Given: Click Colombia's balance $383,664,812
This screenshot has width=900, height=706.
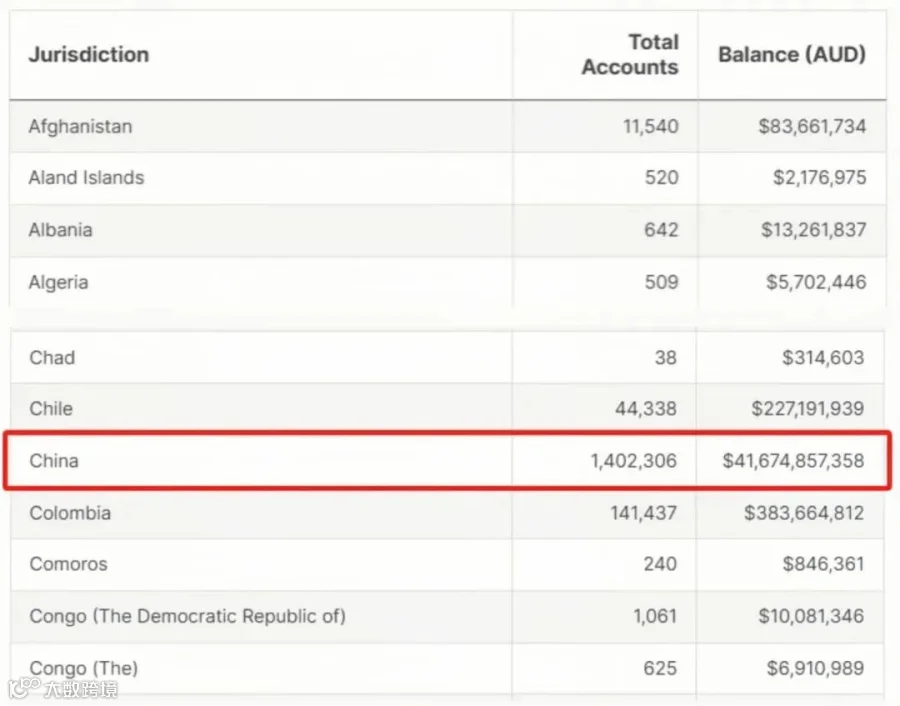Looking at the screenshot, I should pos(804,513).
